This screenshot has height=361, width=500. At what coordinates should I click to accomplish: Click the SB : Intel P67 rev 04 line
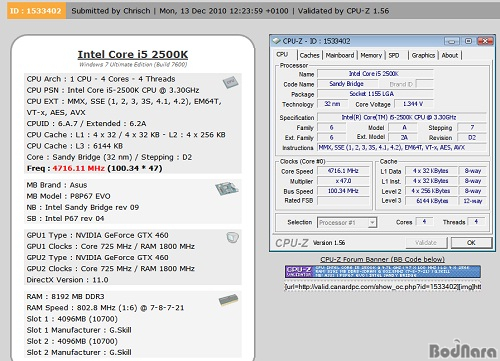coord(65,219)
